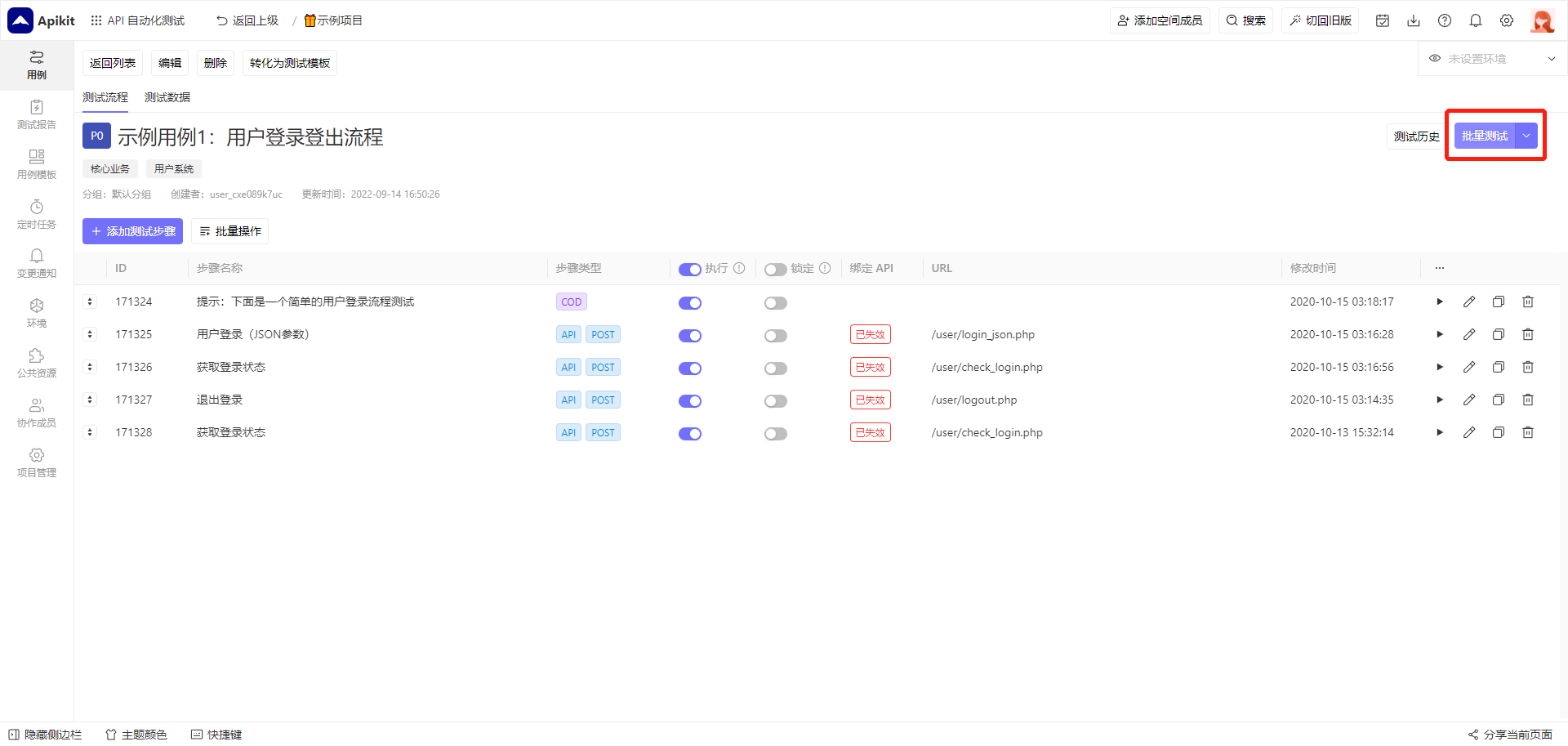Click reorder handle of step 171325
Screen dimensions: 1568x746
tap(90, 334)
